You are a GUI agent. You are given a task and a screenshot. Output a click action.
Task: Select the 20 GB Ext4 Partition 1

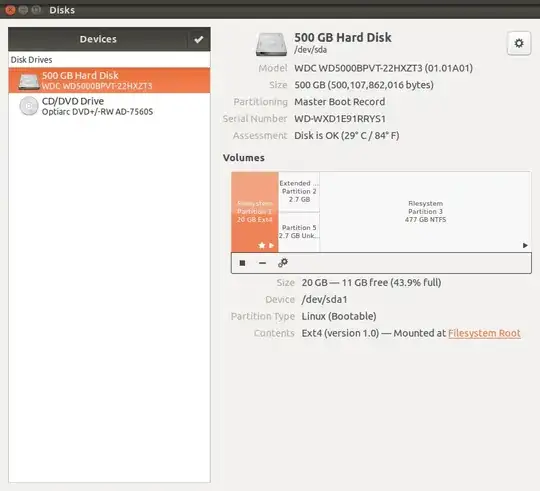pos(255,211)
